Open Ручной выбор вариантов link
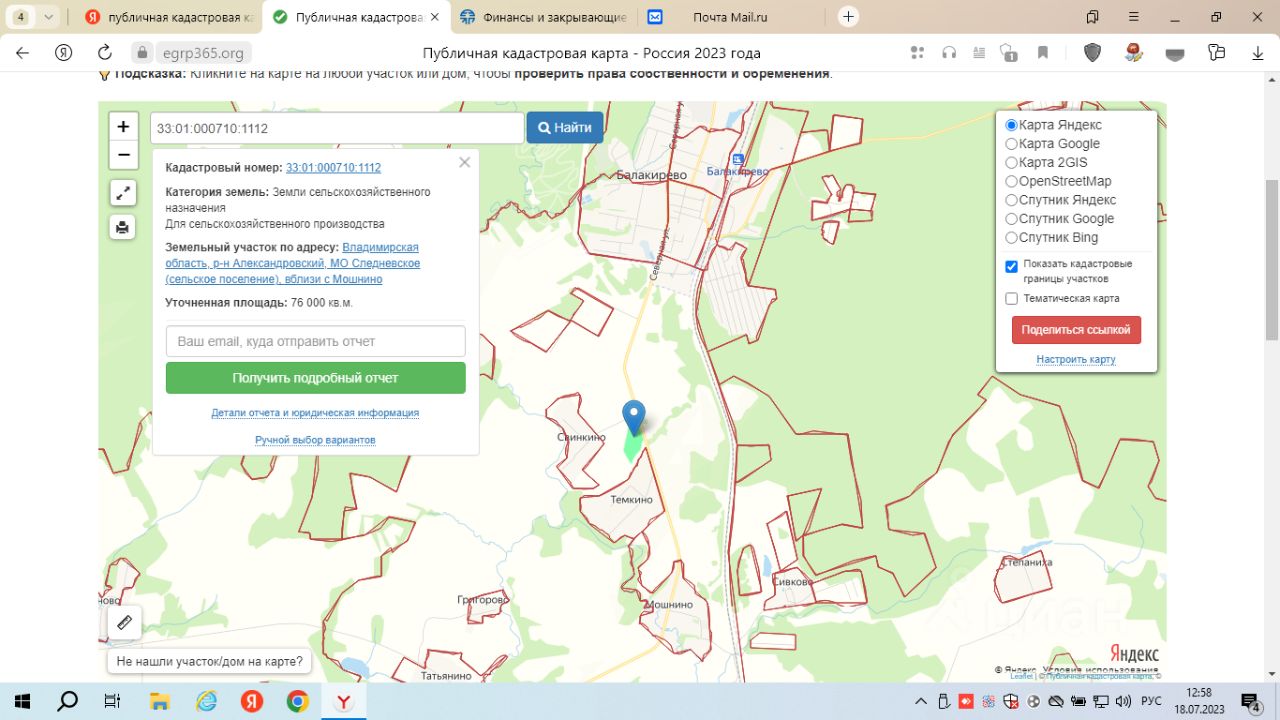 tap(315, 440)
